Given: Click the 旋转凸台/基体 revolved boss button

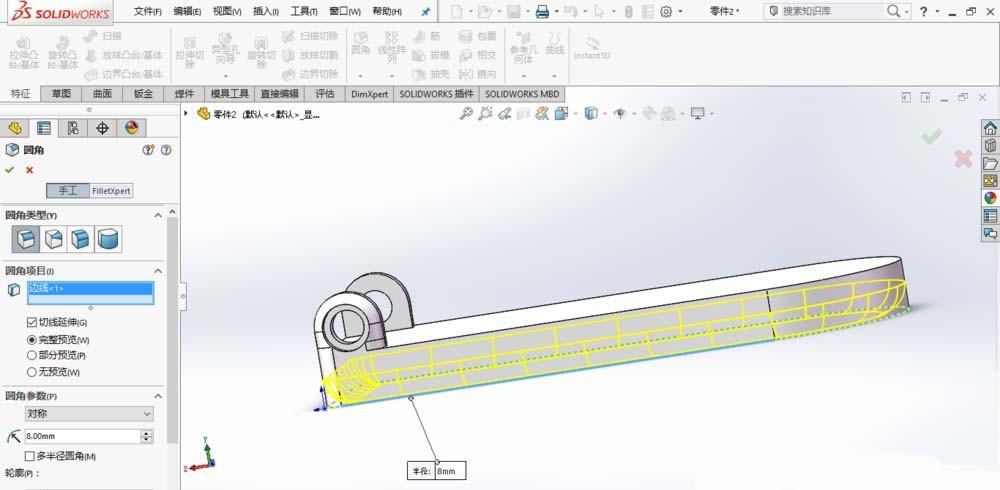Looking at the screenshot, I should 62,52.
